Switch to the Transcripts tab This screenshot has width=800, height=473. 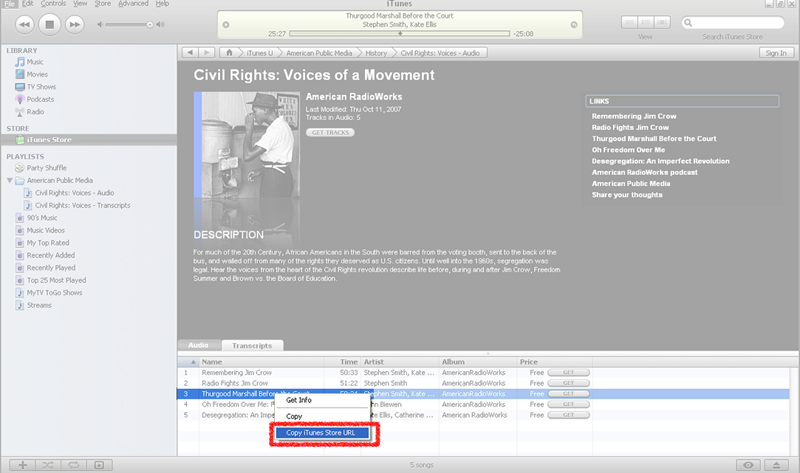click(252, 345)
